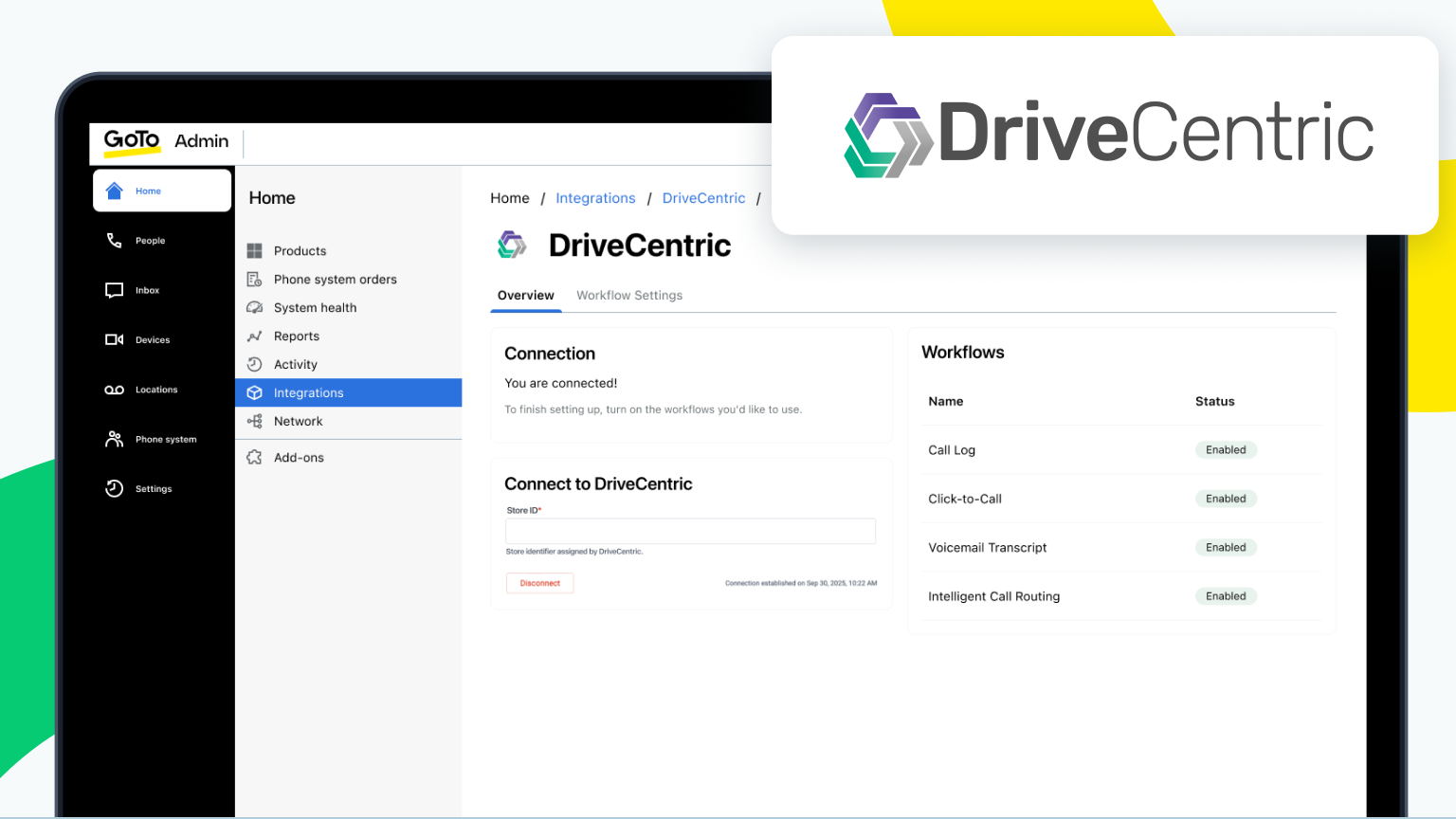Click the Intelligent Call Routing Enabled badge

pos(1226,596)
